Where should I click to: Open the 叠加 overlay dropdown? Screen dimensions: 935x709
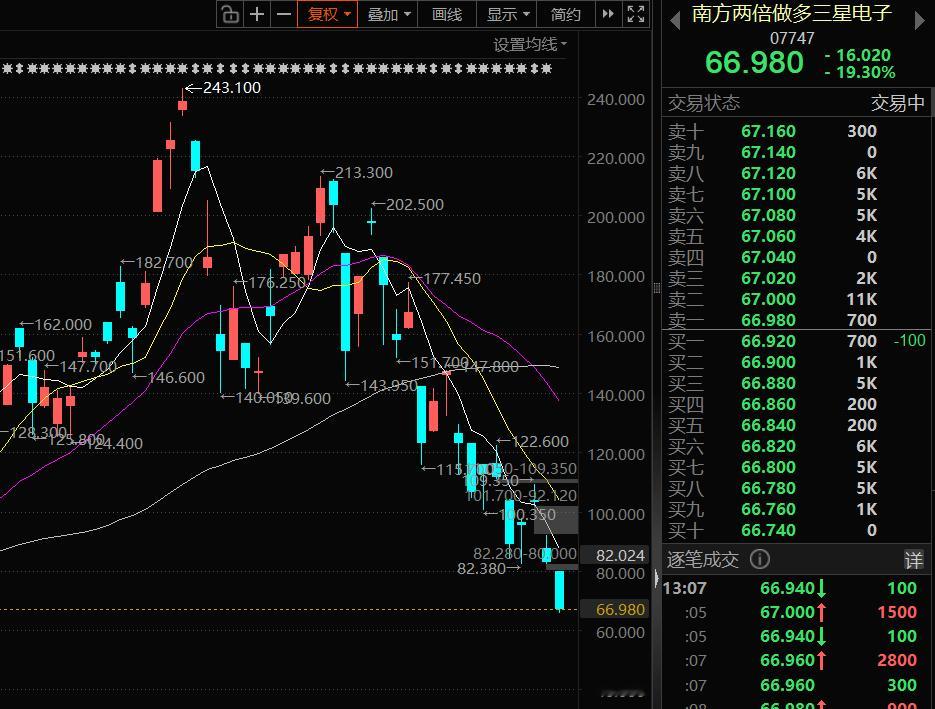tap(388, 14)
